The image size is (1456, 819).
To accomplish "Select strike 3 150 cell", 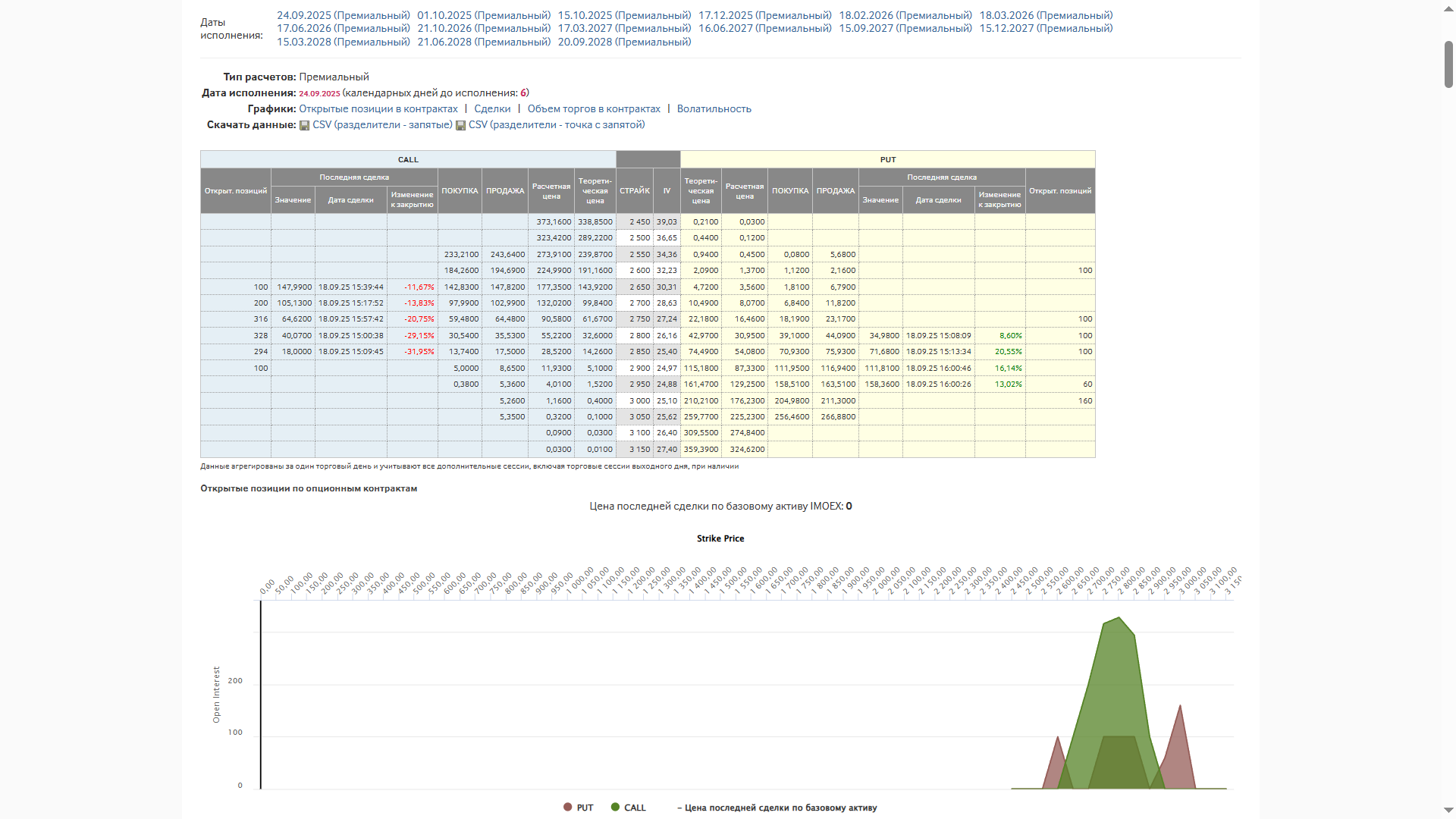I will tap(635, 449).
